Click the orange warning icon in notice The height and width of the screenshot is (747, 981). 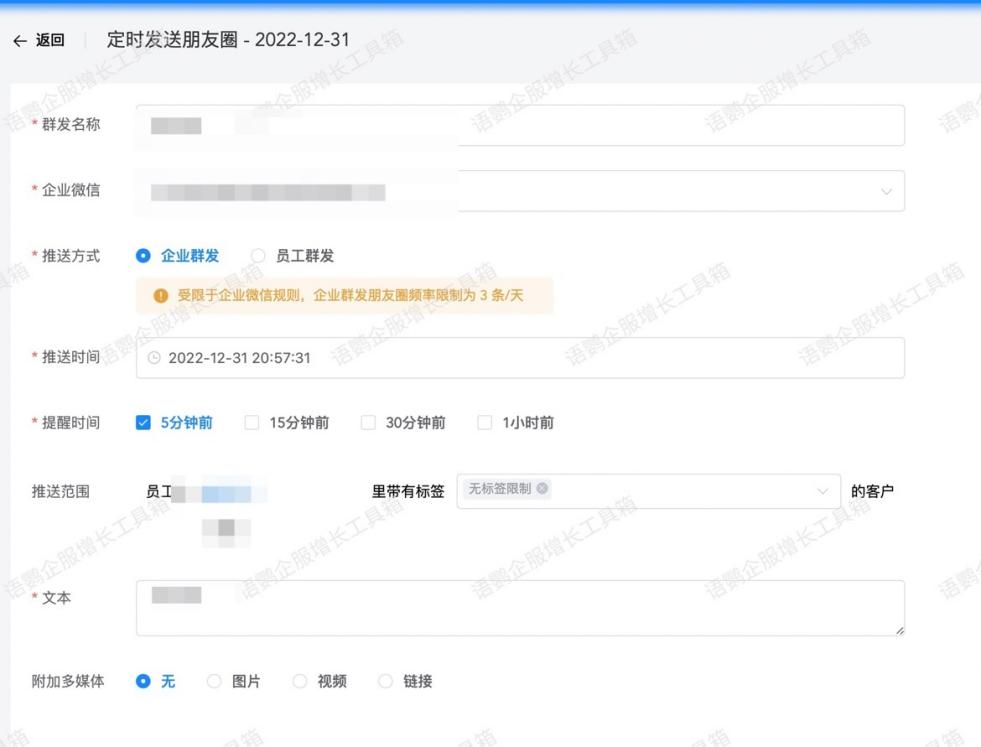point(160,297)
